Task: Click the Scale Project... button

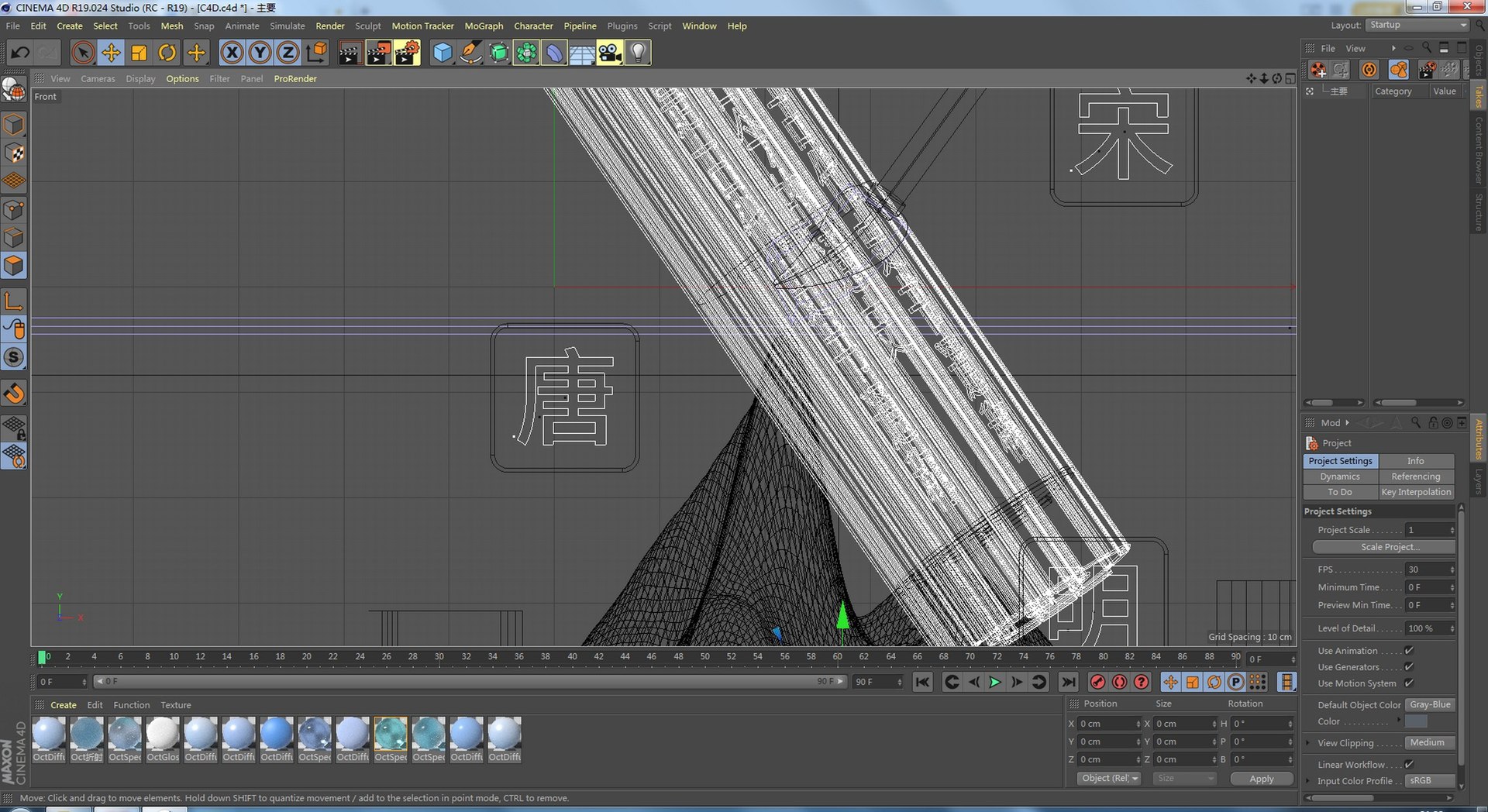Action: pos(1384,547)
